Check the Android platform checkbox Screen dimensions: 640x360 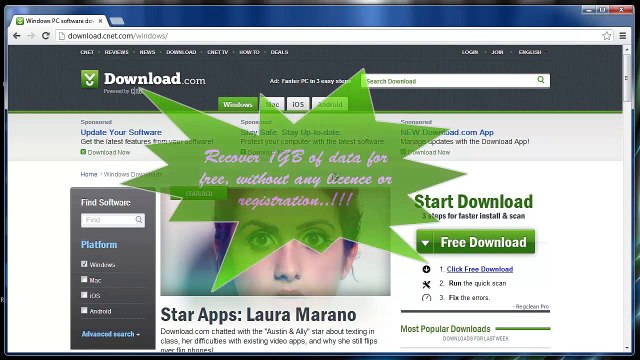[x=84, y=310]
